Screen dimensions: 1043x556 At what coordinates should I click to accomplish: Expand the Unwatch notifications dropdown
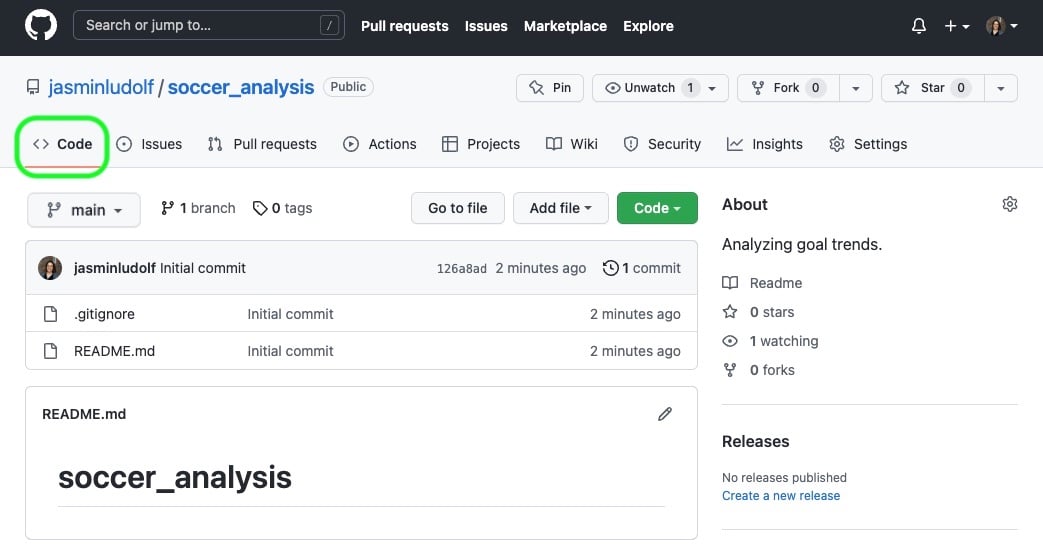[661, 88]
